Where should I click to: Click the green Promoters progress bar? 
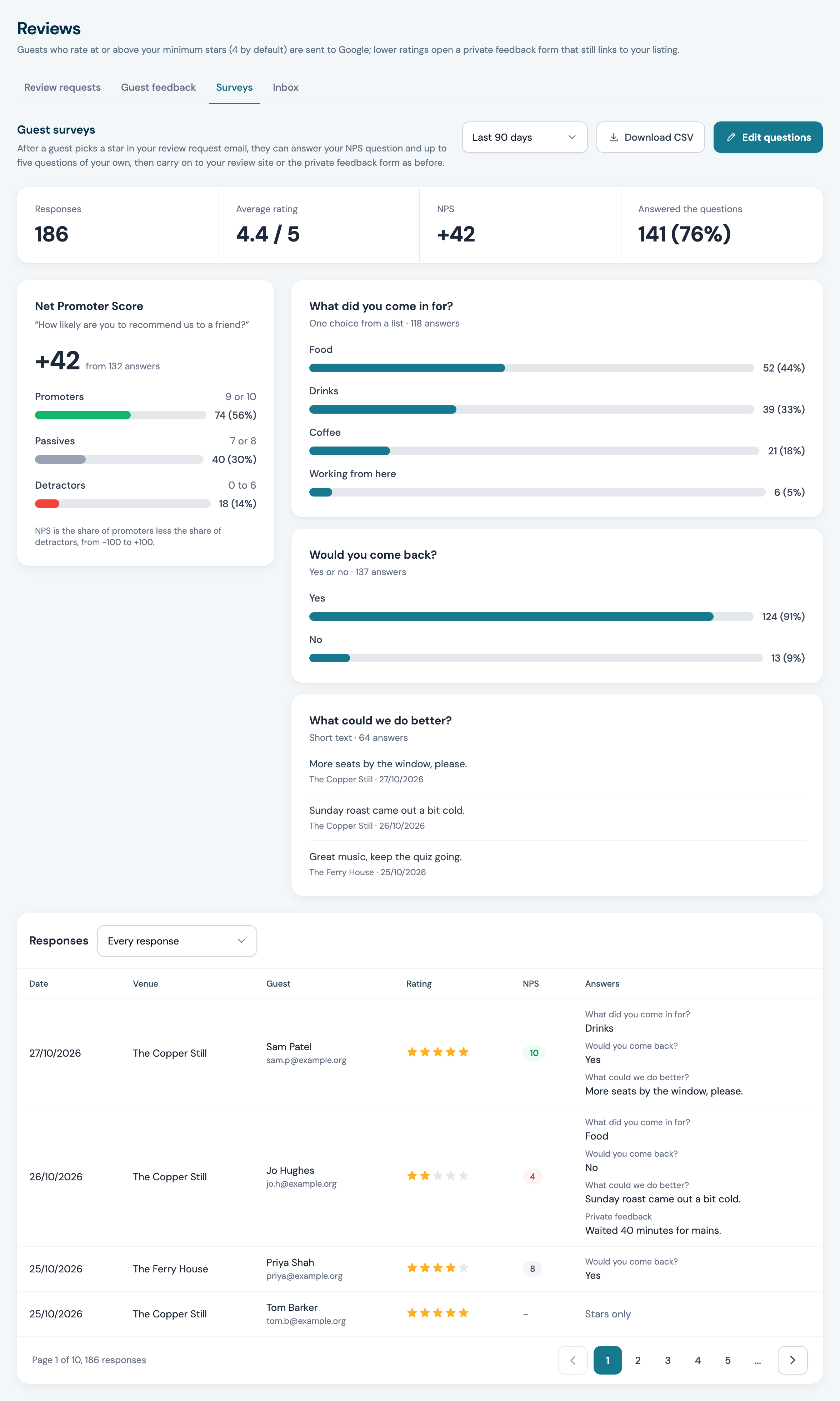tap(82, 415)
